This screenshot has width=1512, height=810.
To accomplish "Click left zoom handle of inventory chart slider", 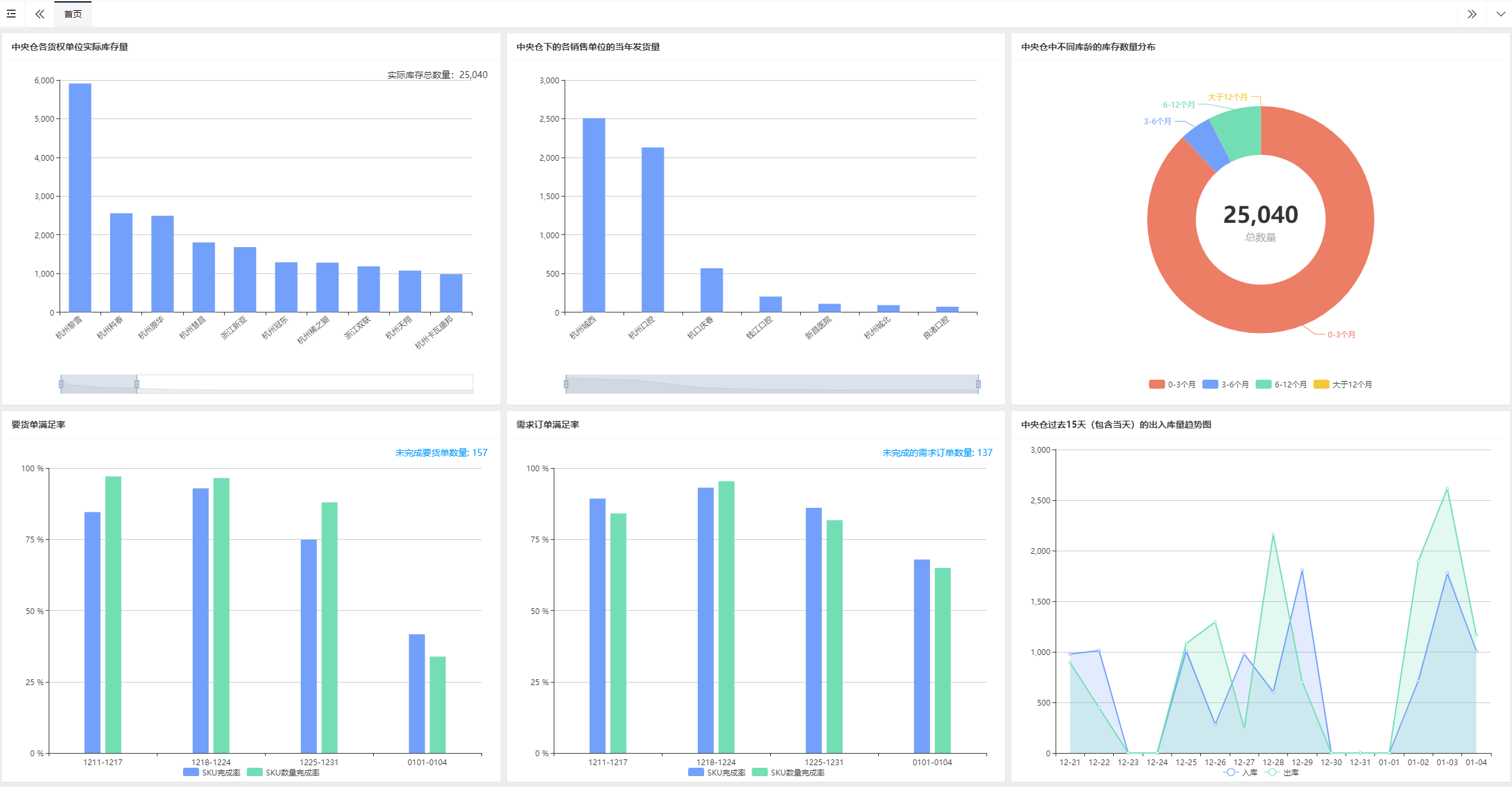I will click(61, 384).
